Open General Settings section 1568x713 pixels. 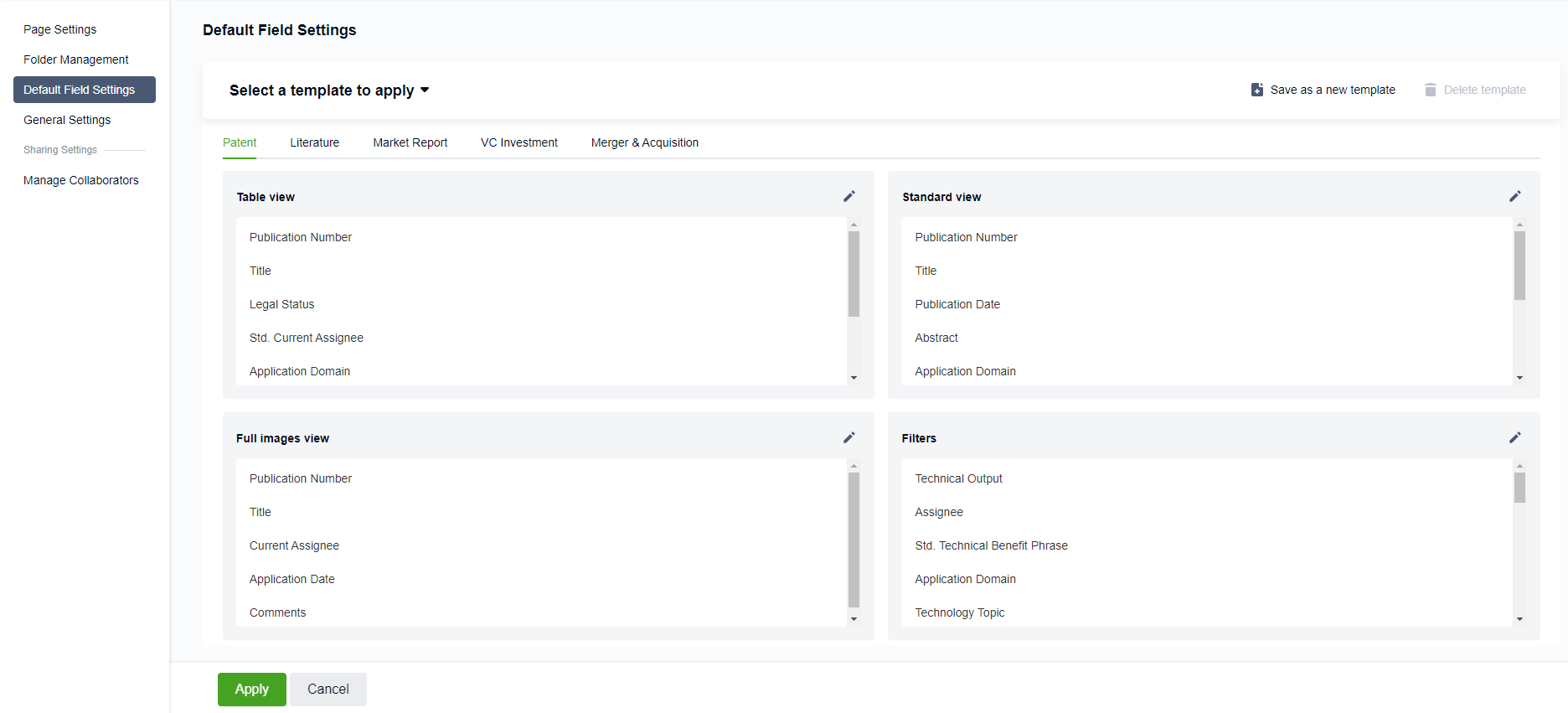point(67,120)
